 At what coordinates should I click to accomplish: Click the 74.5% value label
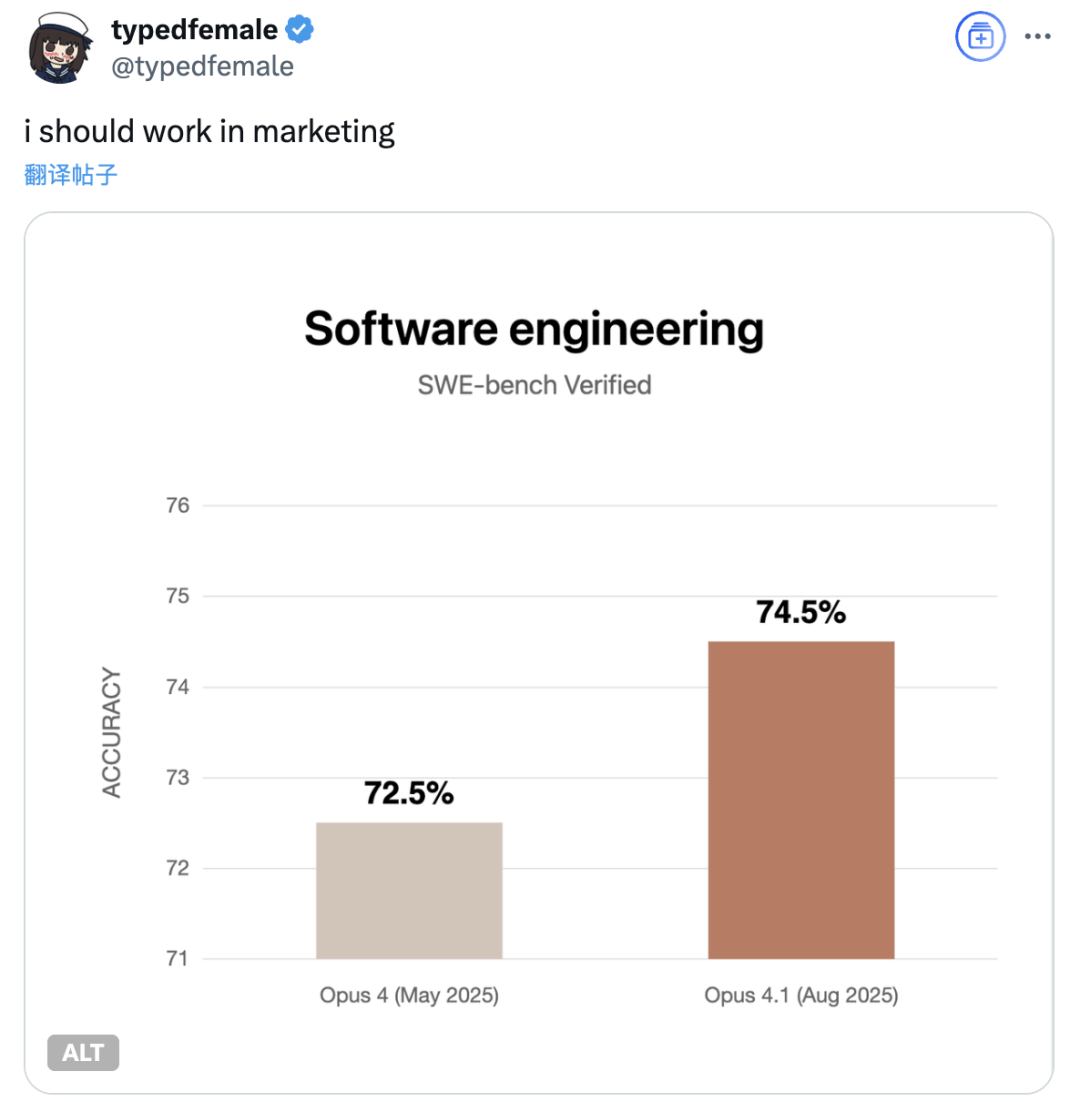801,612
